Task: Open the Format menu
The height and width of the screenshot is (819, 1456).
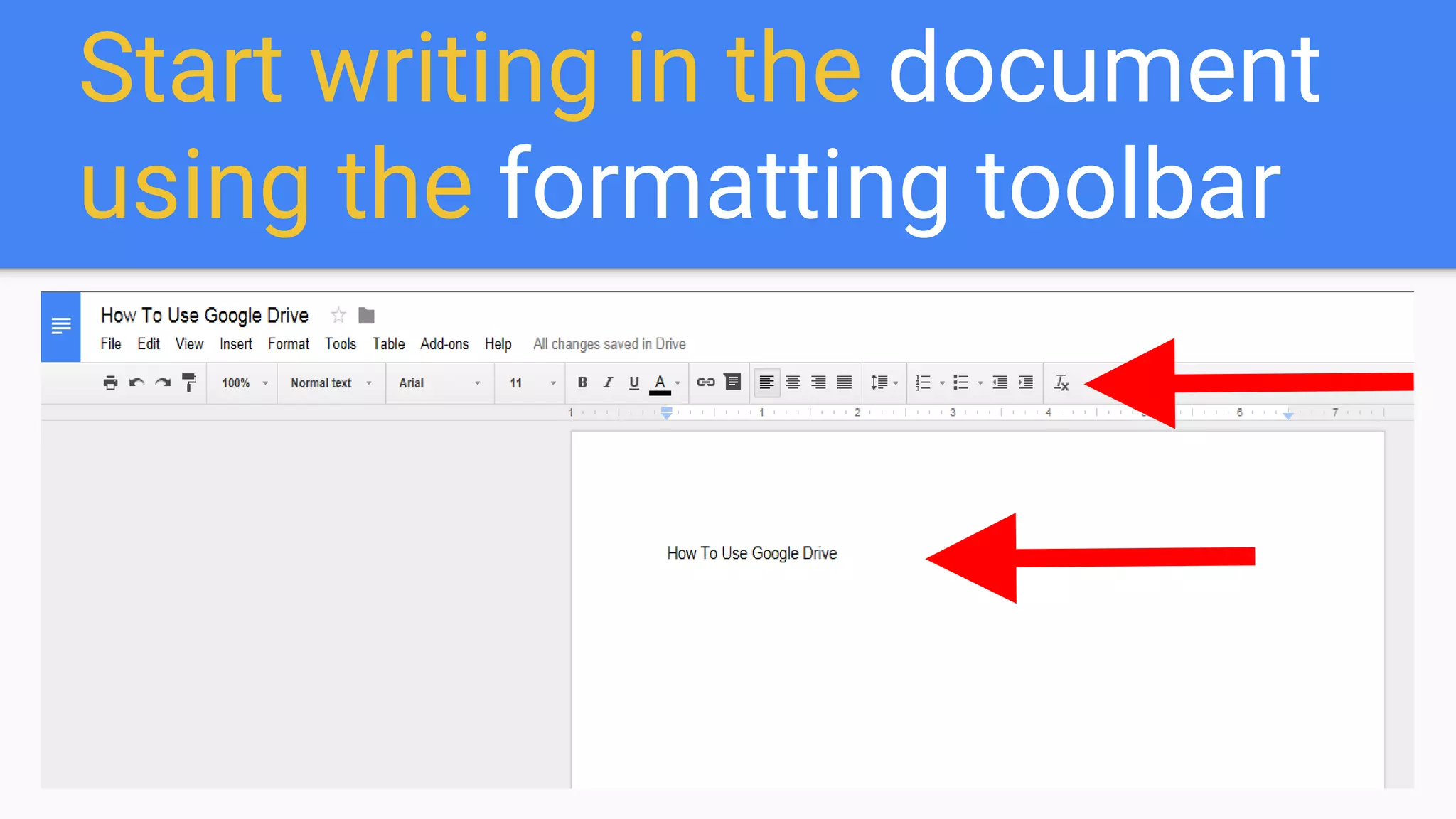Action: pos(288,344)
